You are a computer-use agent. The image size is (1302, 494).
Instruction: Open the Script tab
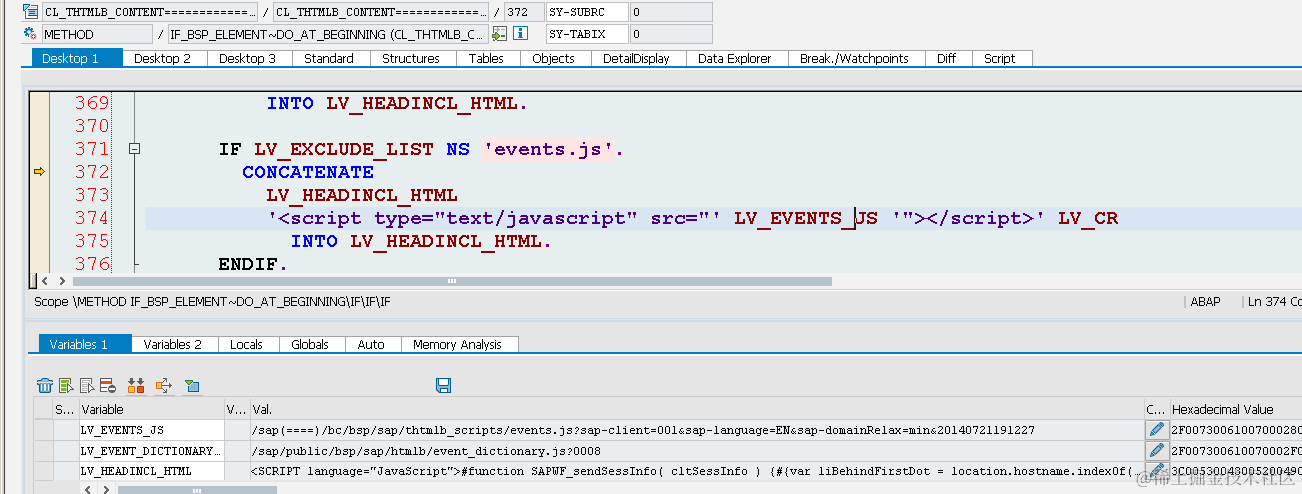coord(1000,58)
